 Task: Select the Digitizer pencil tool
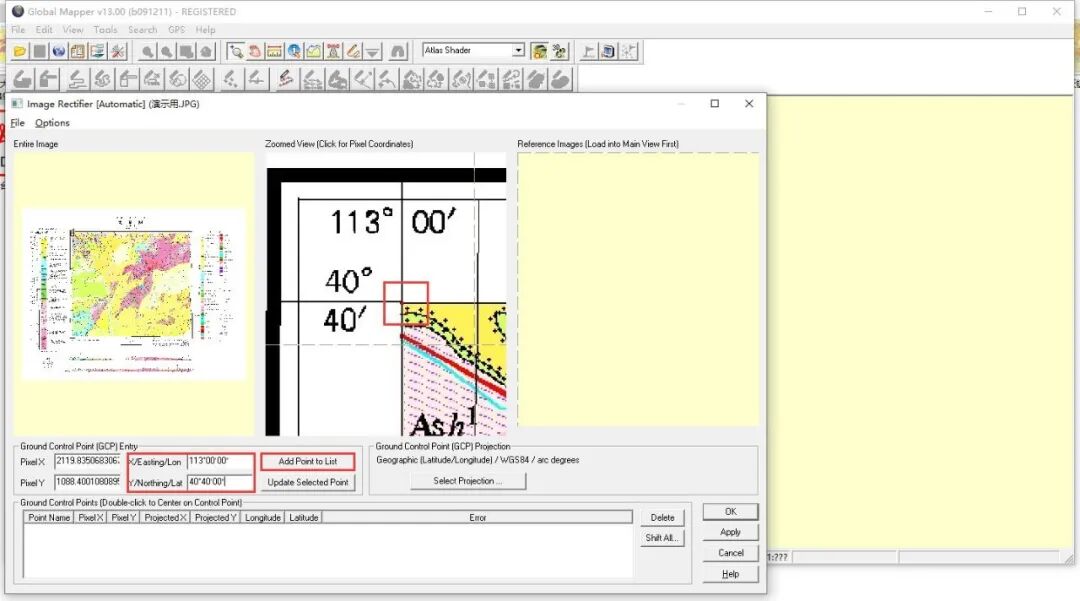pos(353,52)
